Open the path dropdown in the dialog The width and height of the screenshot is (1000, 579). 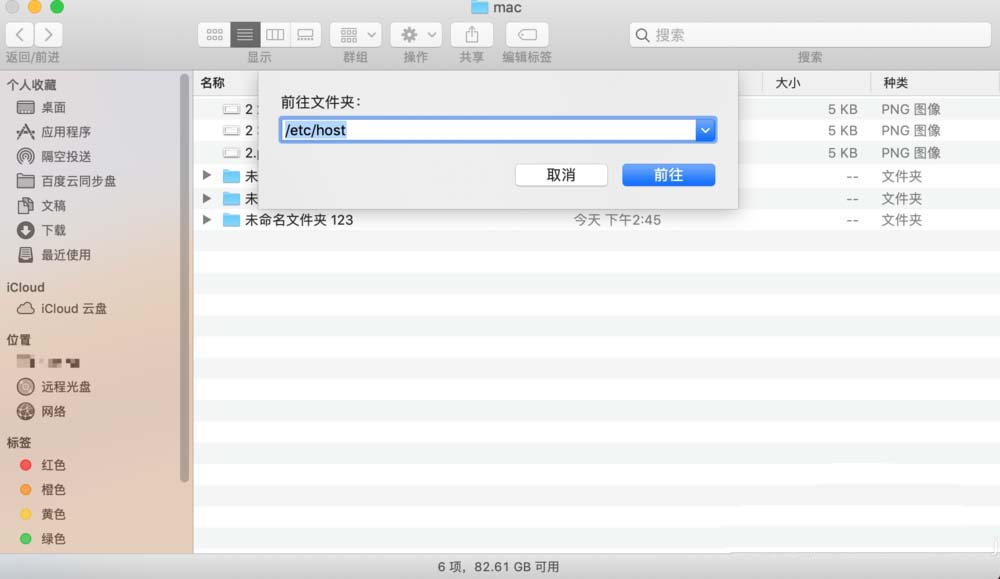point(706,129)
